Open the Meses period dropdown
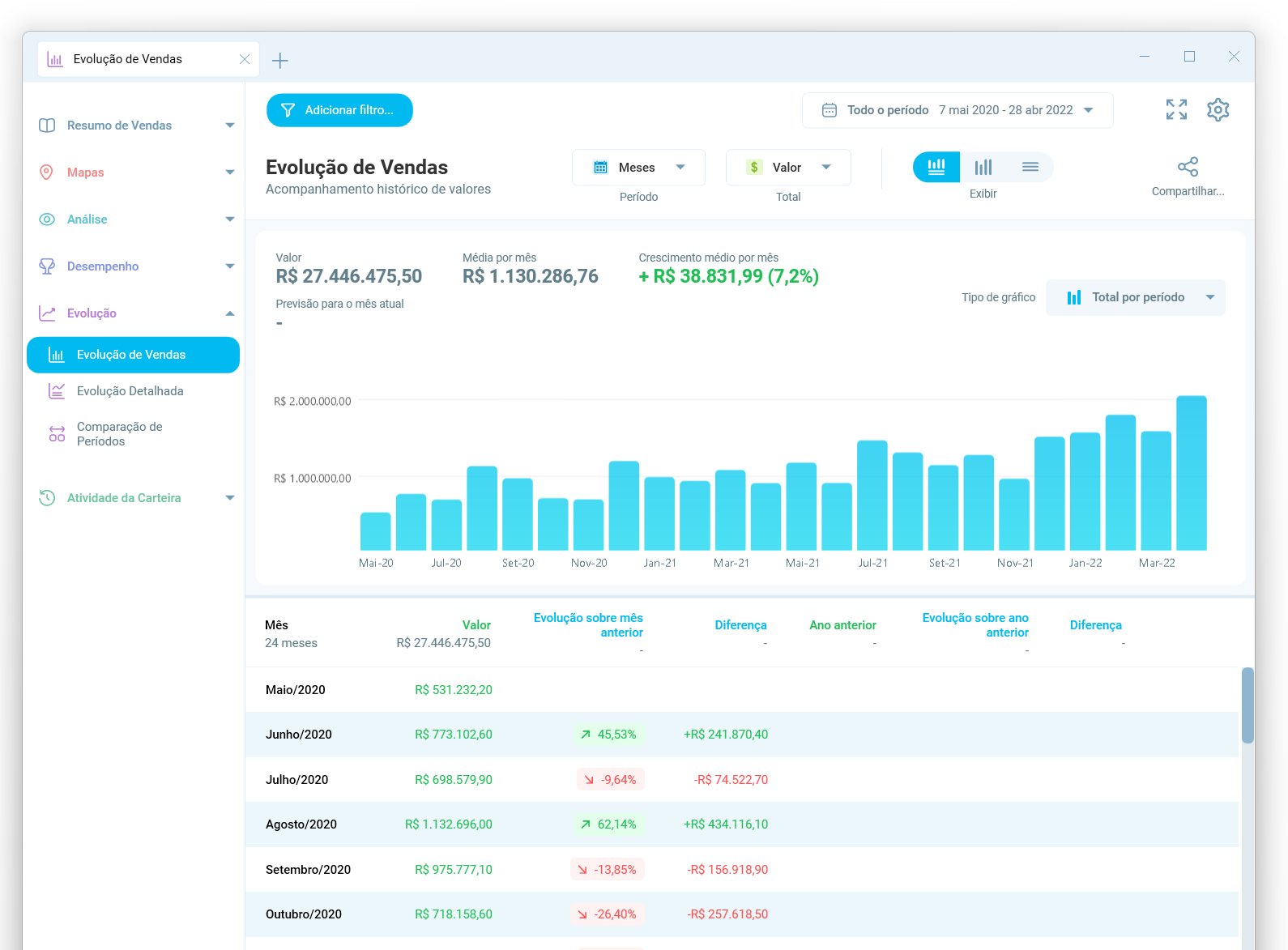 pyautogui.click(x=638, y=168)
